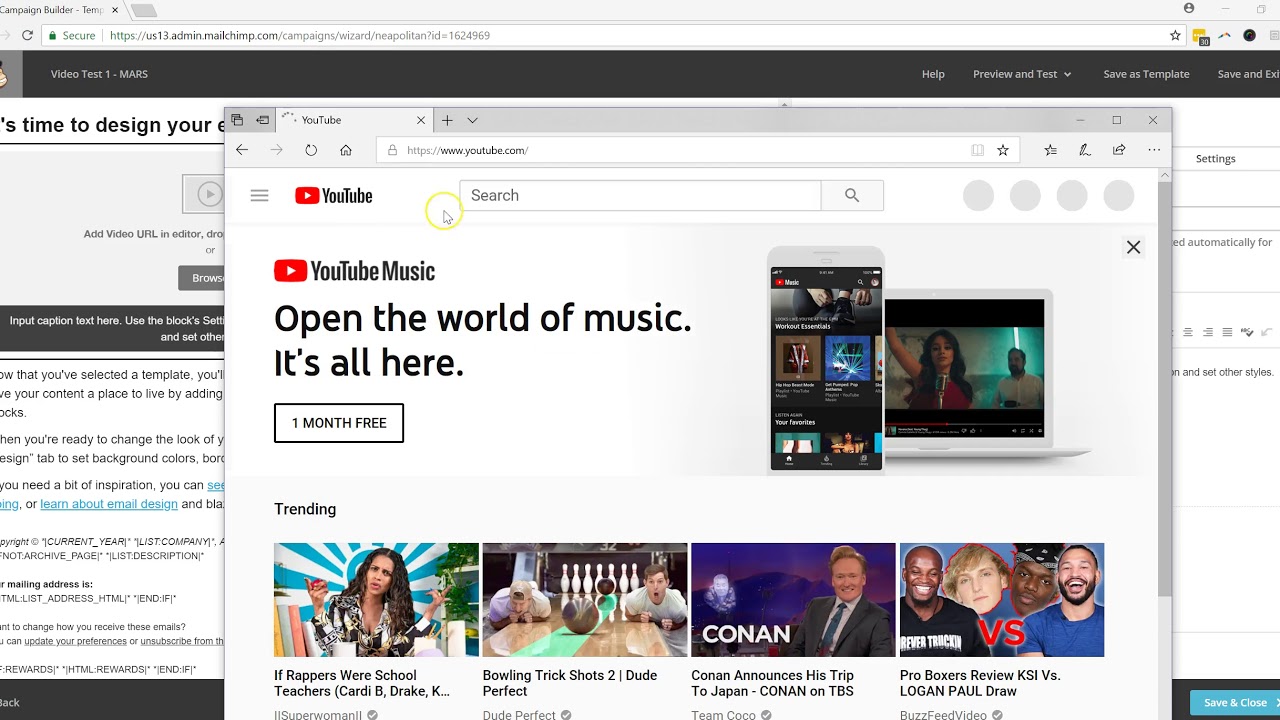The width and height of the screenshot is (1280, 720).
Task: Open Edge web notes pen icon
Action: [1084, 150]
